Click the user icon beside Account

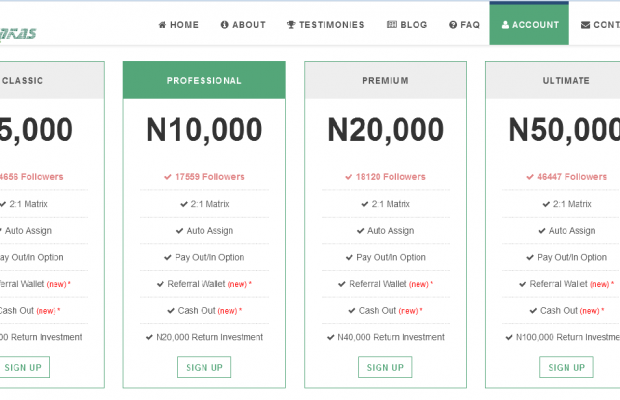pyautogui.click(x=506, y=25)
